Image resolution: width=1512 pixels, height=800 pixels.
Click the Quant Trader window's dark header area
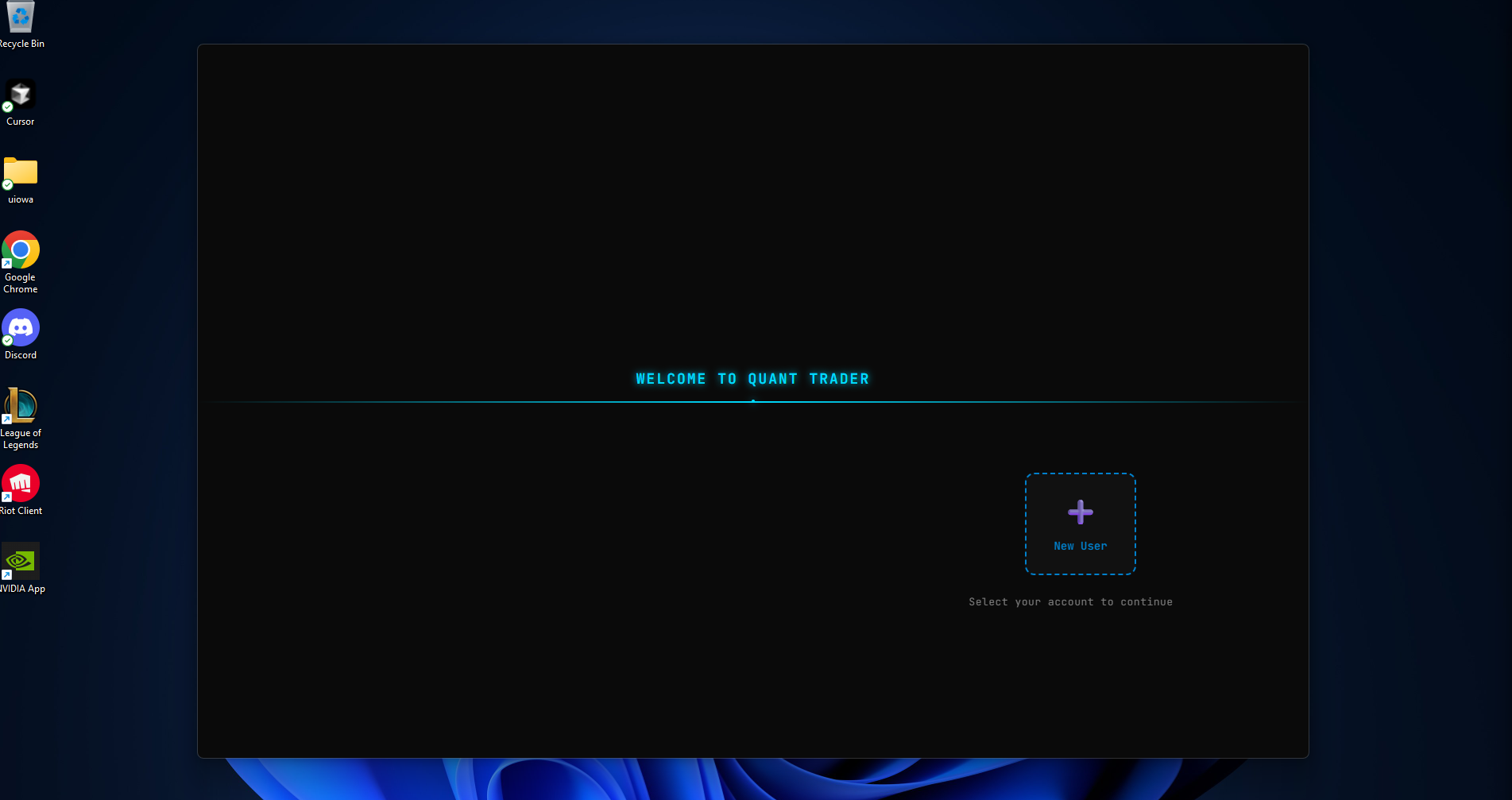[752, 159]
